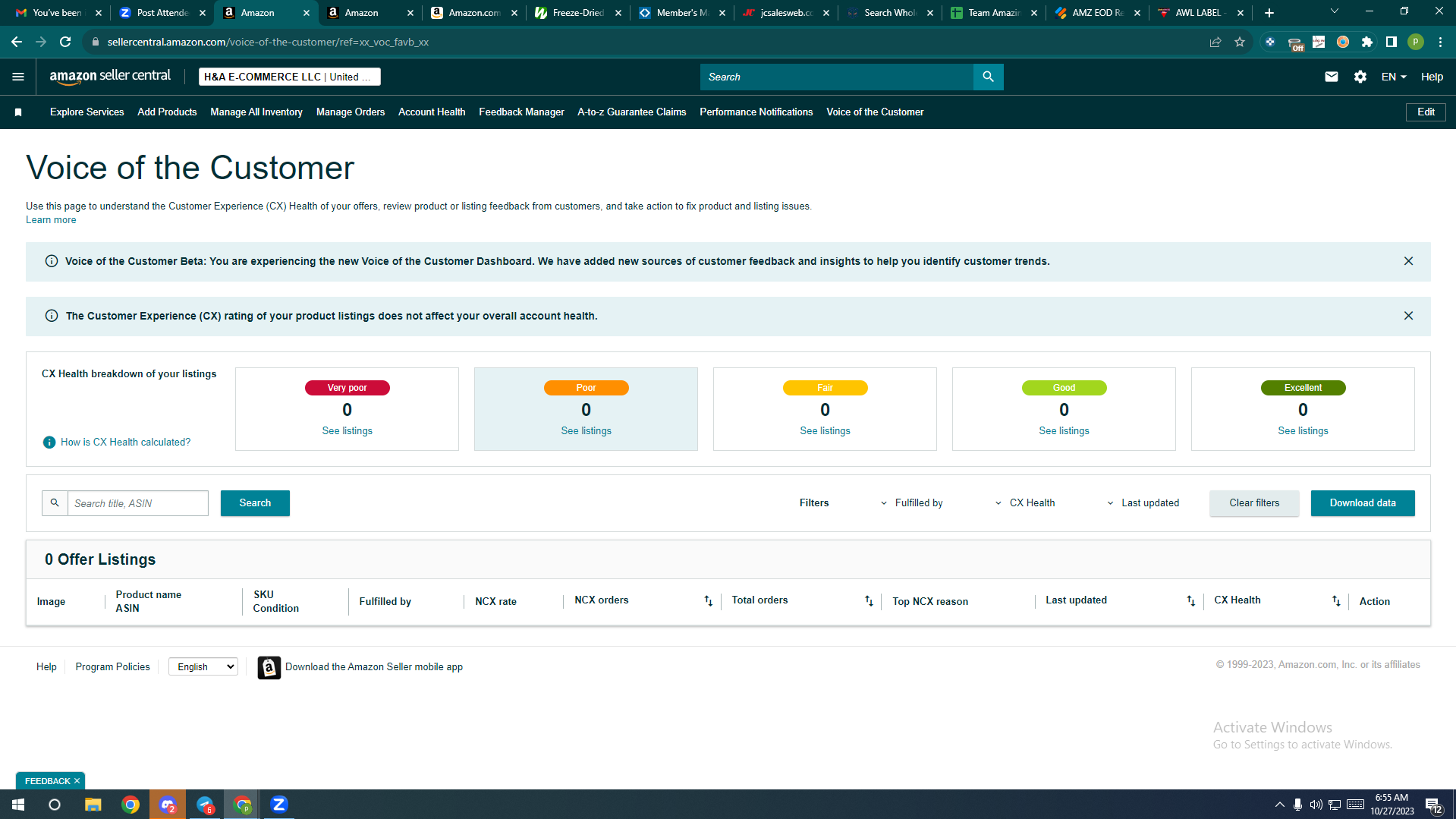Open the Windows notification center
Viewport: 1456px width, 819px height.
[x=1433, y=805]
